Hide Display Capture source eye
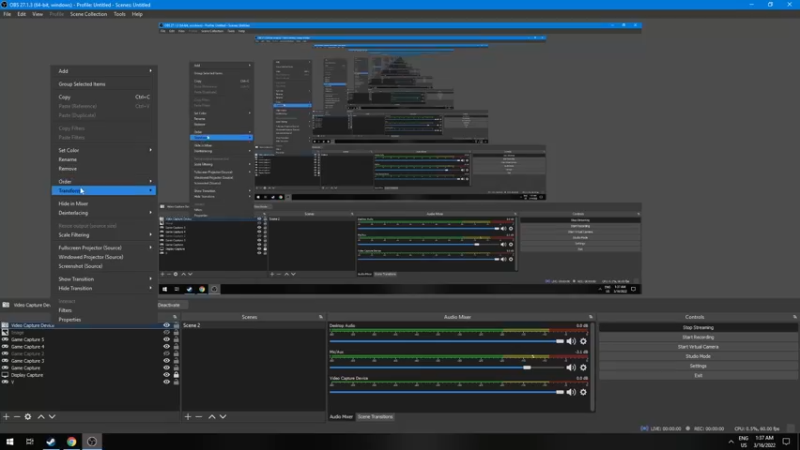The width and height of the screenshot is (800, 450). click(x=166, y=375)
